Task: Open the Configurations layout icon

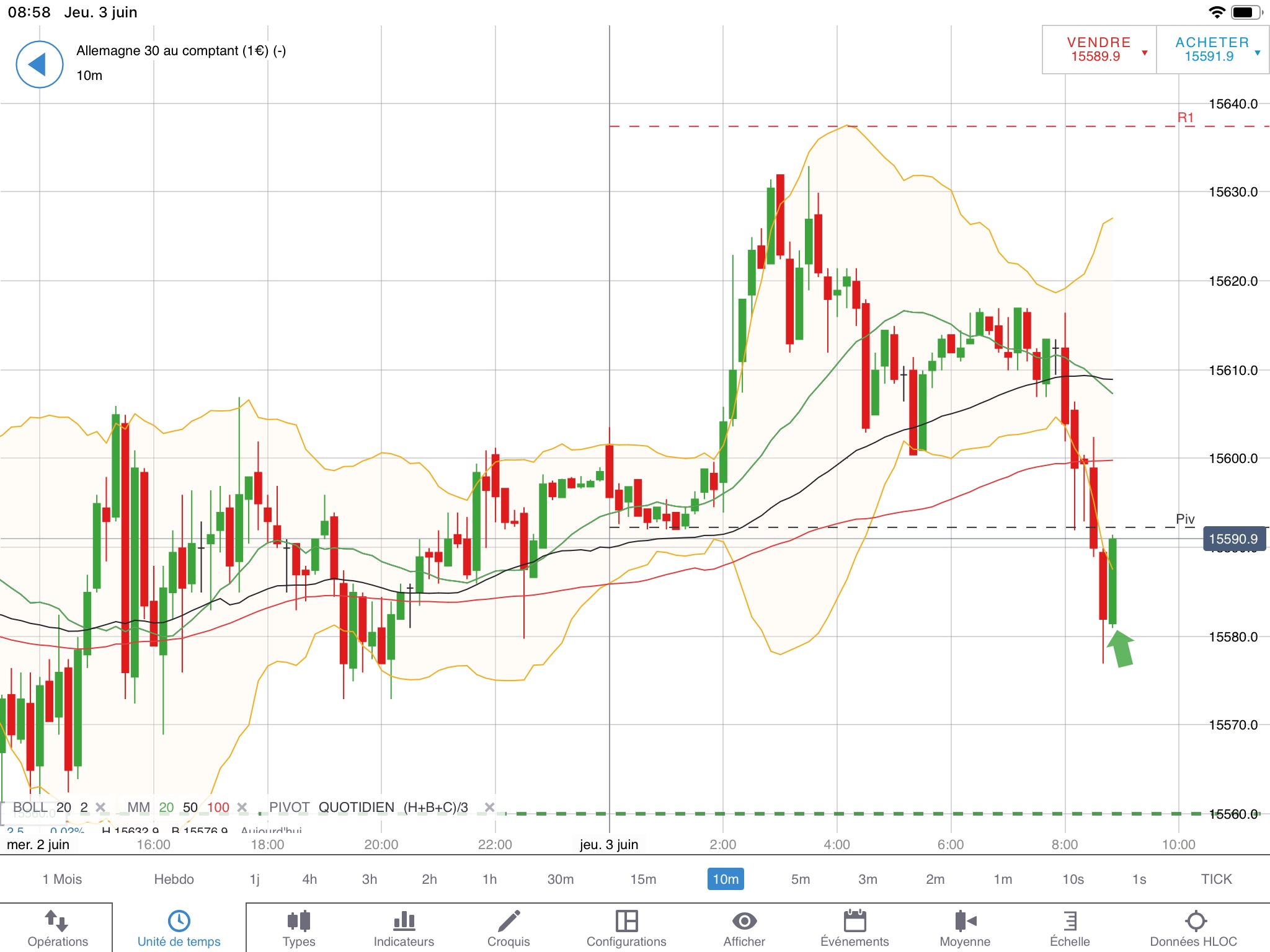Action: click(x=626, y=922)
